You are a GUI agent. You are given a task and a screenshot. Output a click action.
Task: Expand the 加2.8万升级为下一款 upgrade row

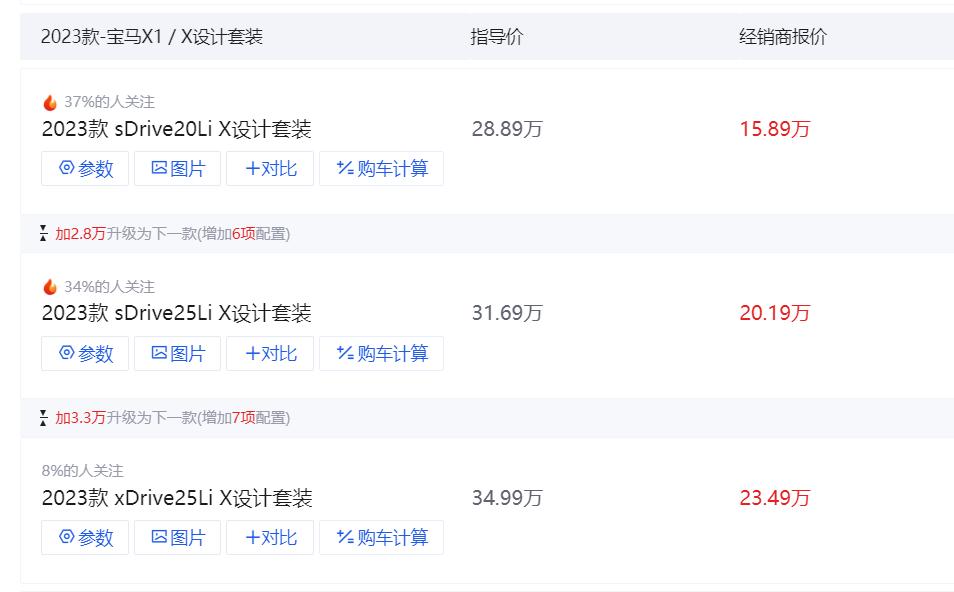point(171,234)
